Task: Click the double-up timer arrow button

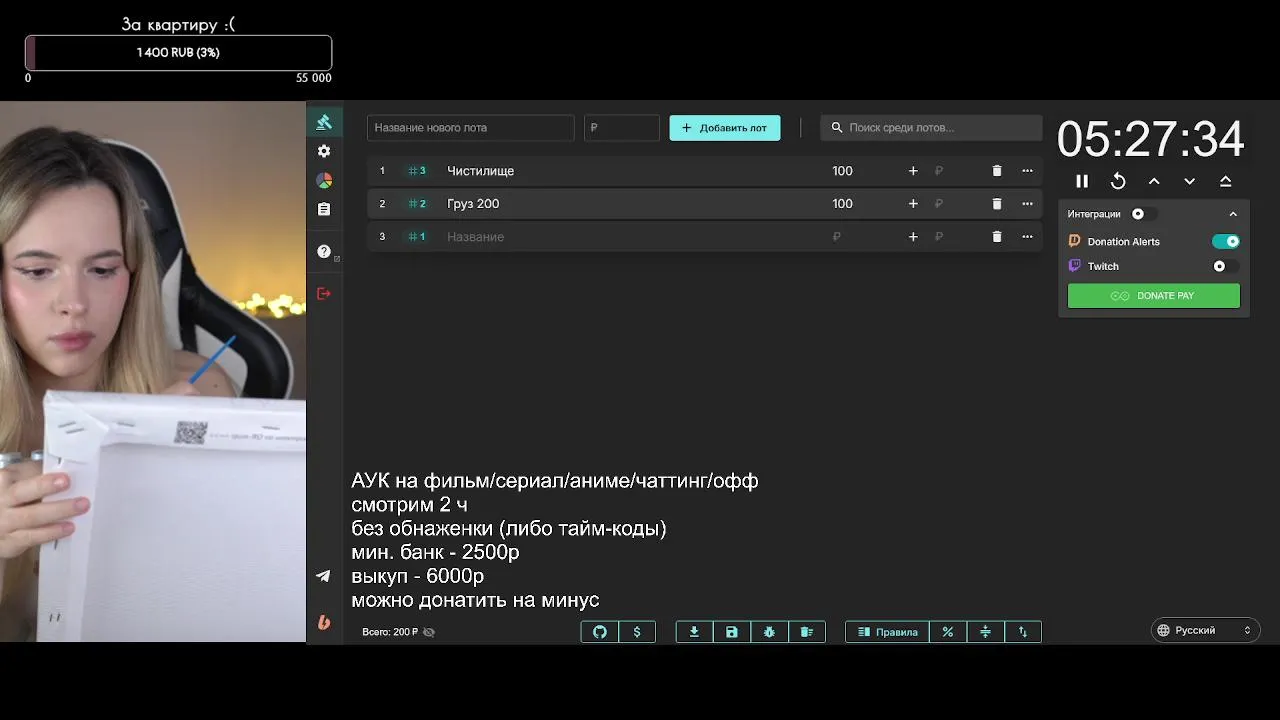Action: pos(1226,181)
